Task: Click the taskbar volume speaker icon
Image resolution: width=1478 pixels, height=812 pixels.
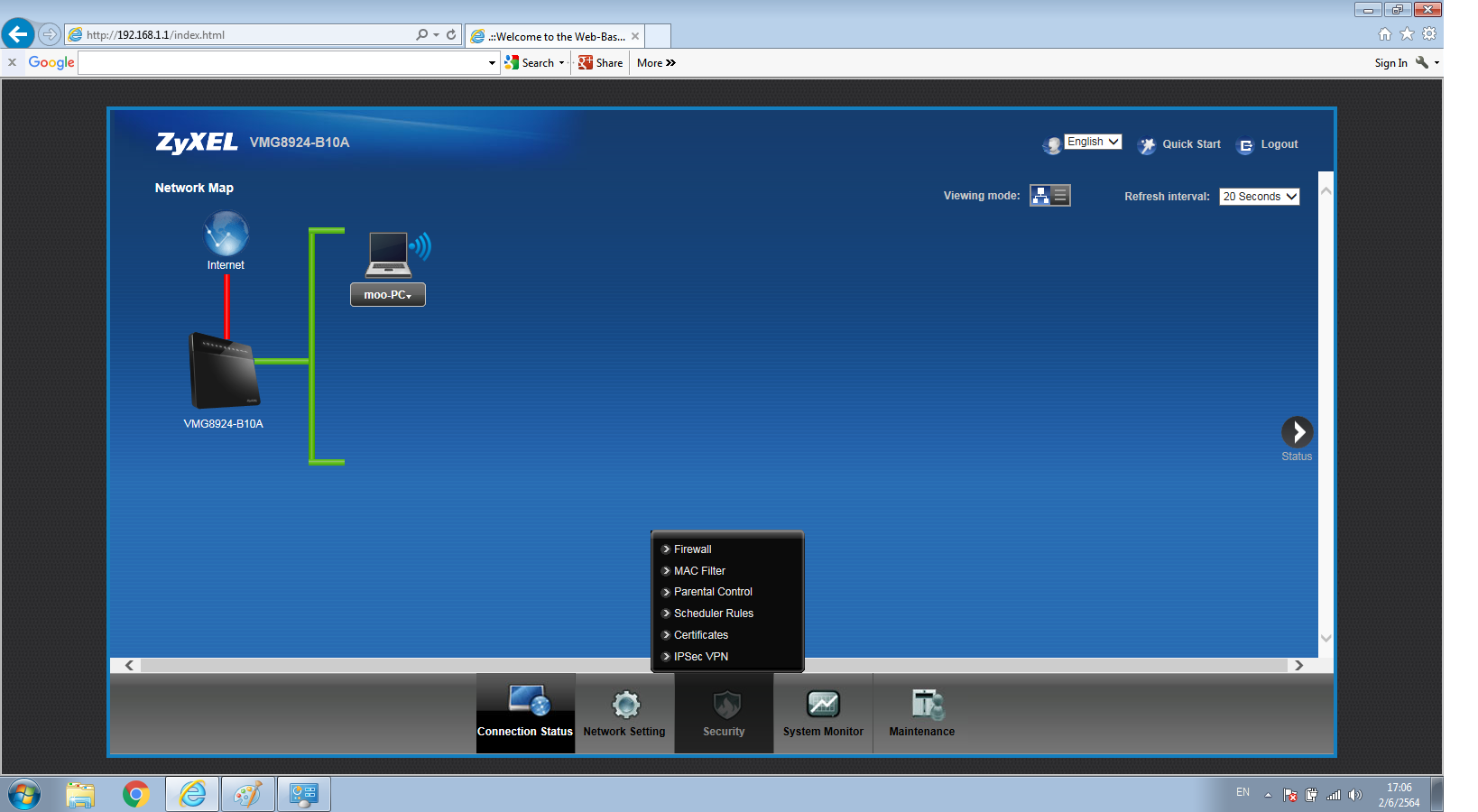Action: click(1354, 795)
